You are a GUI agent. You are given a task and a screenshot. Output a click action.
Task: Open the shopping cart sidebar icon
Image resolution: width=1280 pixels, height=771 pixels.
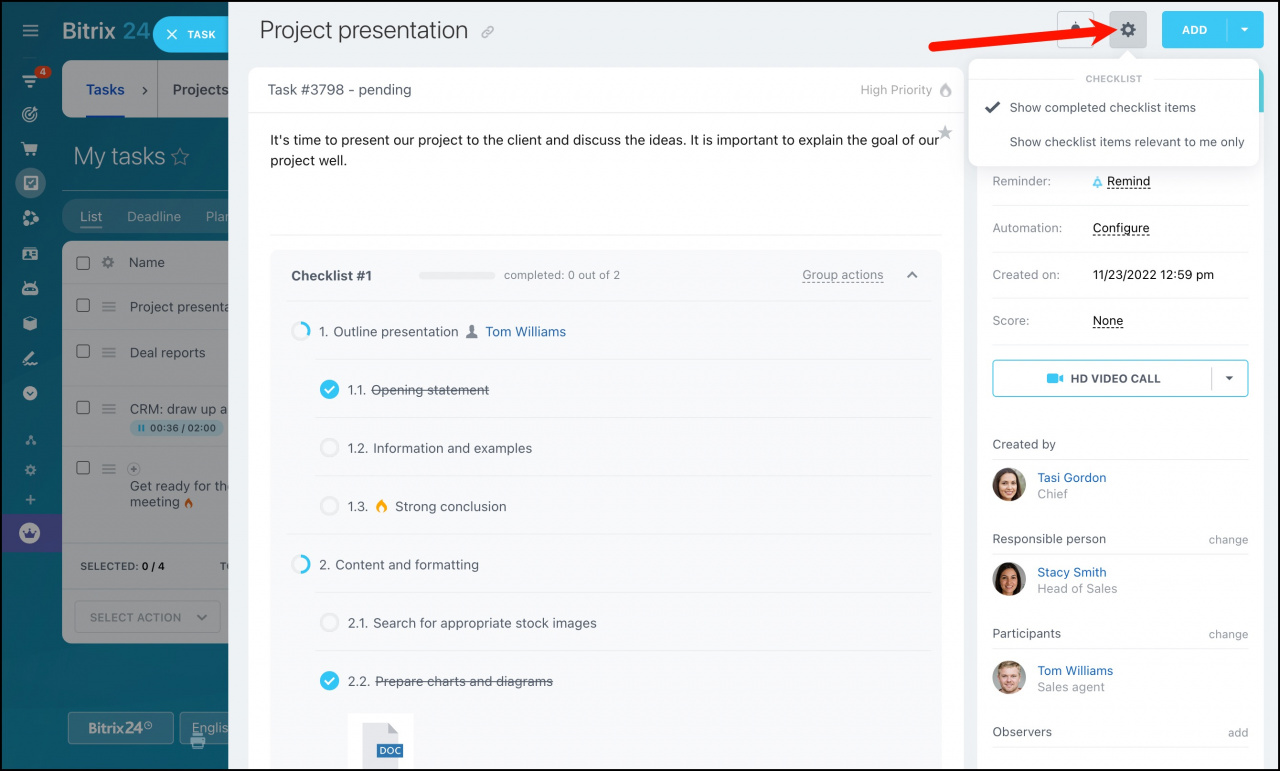30,149
